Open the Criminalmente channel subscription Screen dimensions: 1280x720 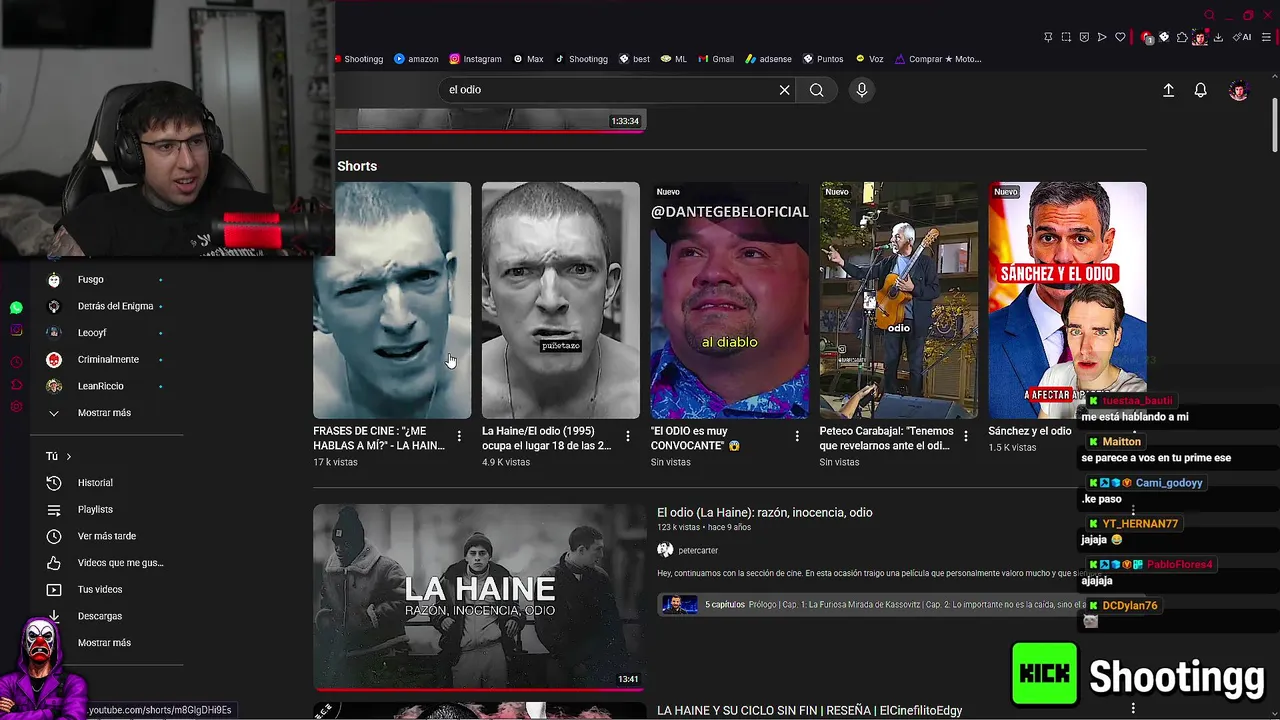(x=107, y=359)
